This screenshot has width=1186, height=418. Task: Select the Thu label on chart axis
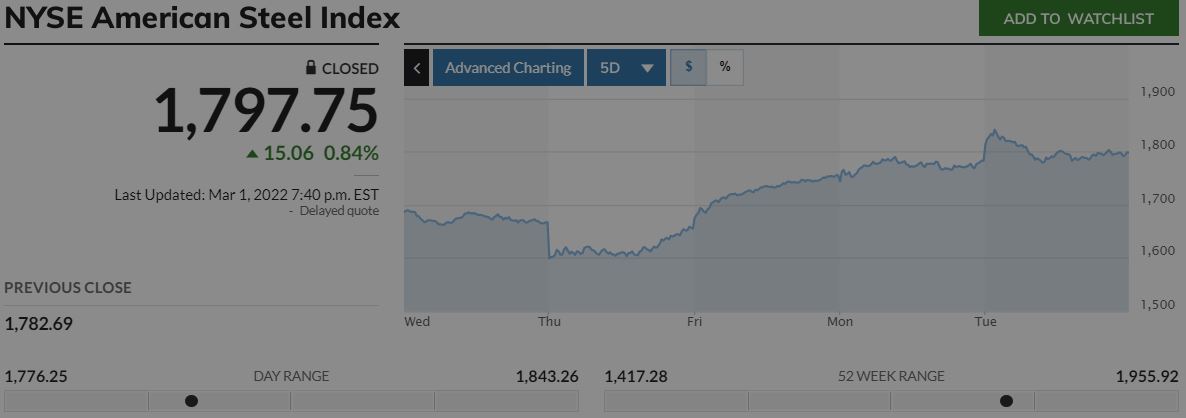coord(549,322)
